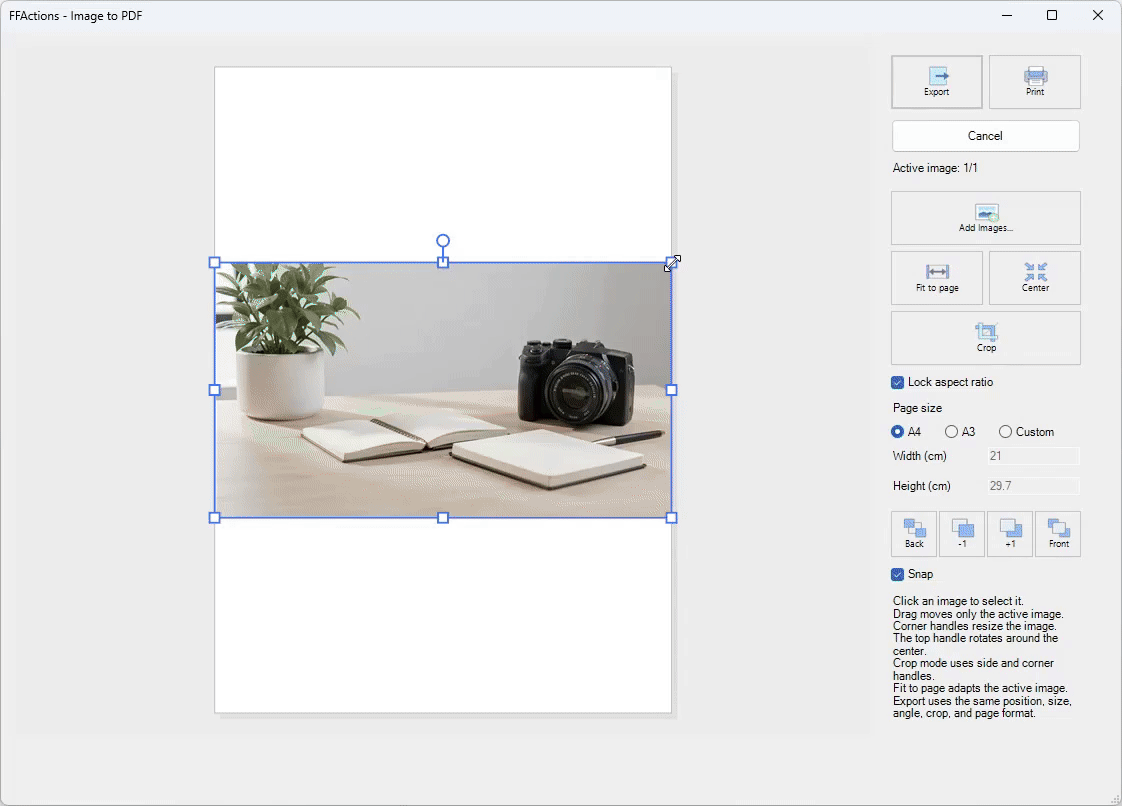Click 'Active image: 1/1' text
The image size is (1122, 806).
click(x=935, y=168)
